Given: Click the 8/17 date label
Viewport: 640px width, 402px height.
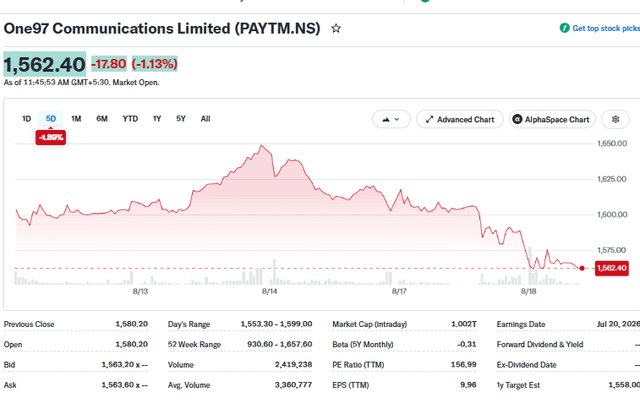Looking at the screenshot, I should tap(399, 291).
